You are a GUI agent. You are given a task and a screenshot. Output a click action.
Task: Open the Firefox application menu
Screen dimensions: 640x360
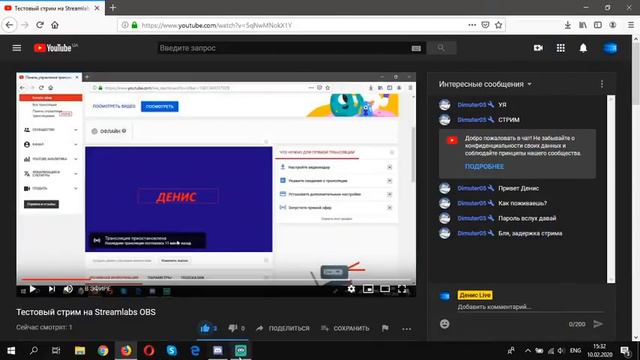pyautogui.click(x=631, y=25)
